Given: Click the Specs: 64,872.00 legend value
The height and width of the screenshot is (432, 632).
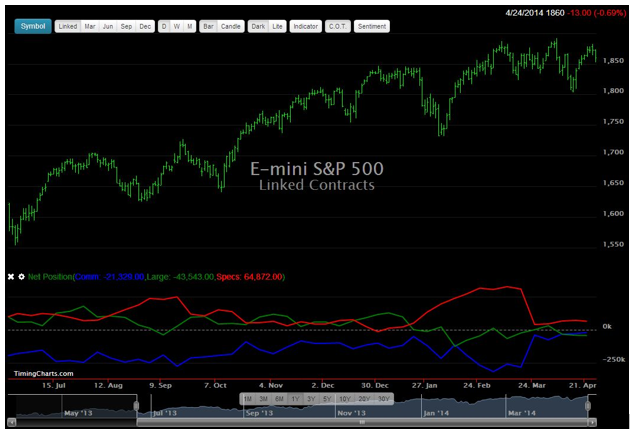Looking at the screenshot, I should click(x=249, y=277).
